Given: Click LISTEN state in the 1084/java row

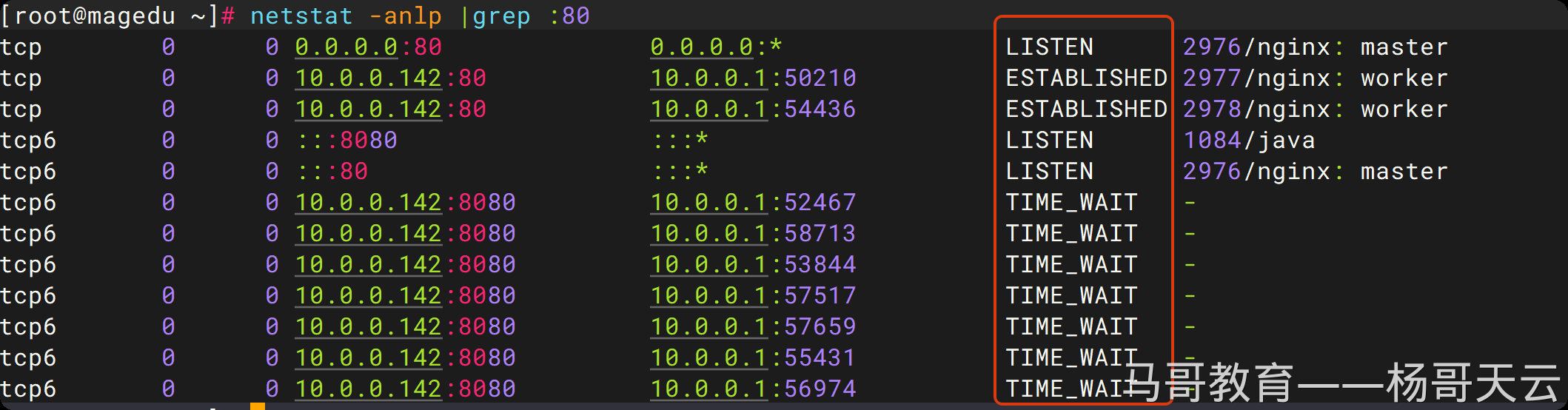Looking at the screenshot, I should pos(1049,140).
